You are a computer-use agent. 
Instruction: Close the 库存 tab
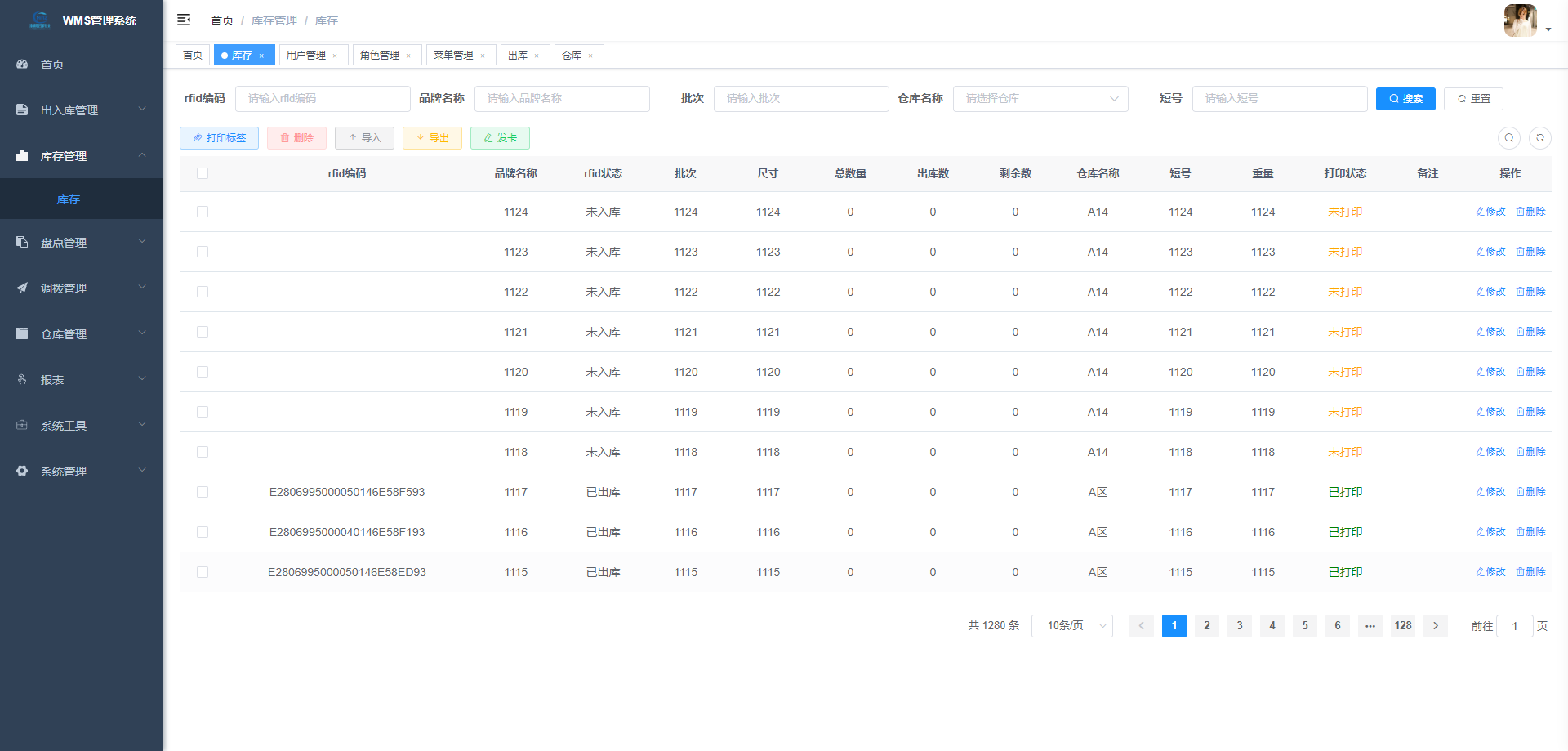pyautogui.click(x=261, y=56)
